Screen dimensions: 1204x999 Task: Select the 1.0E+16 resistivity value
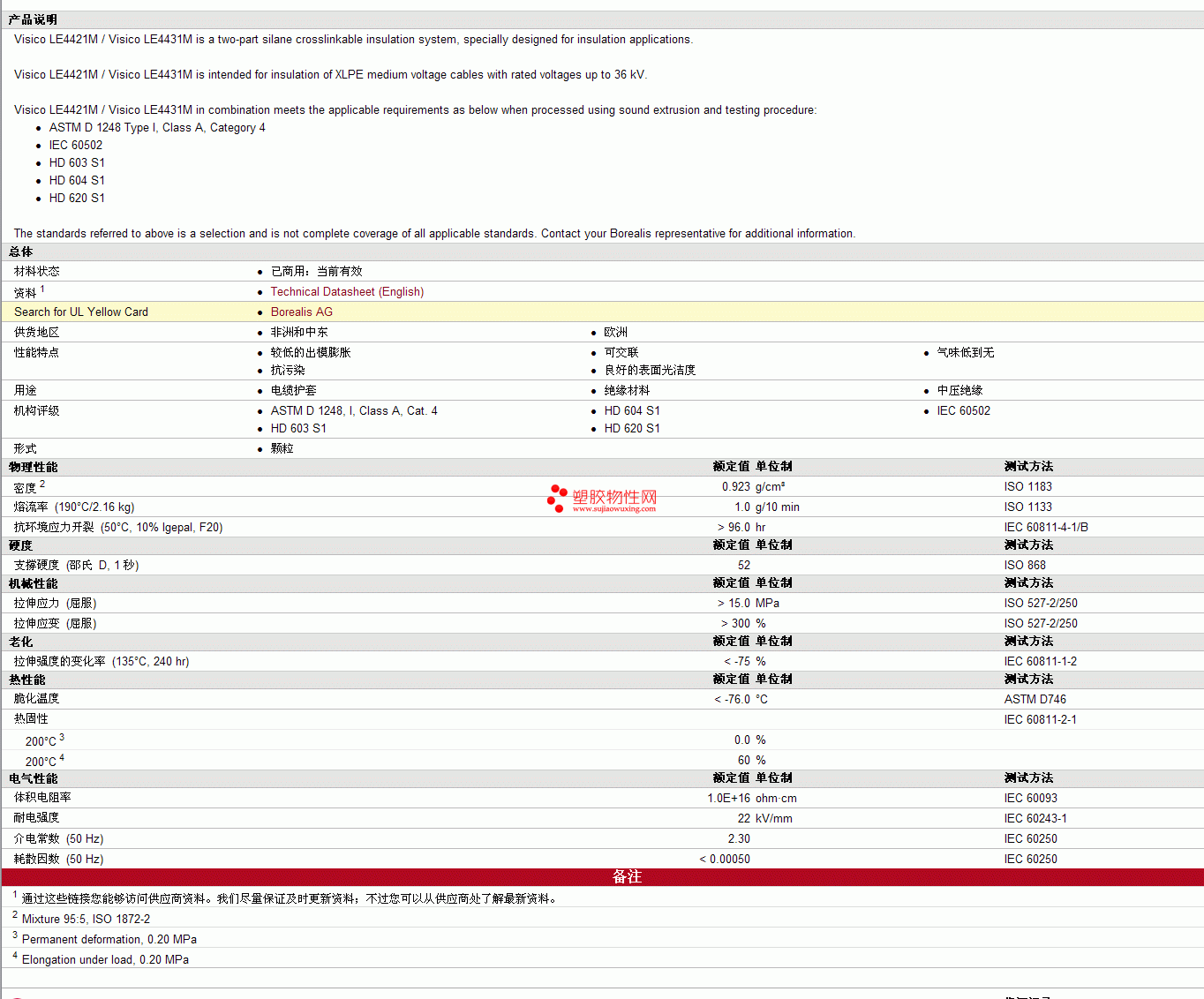pos(729,799)
